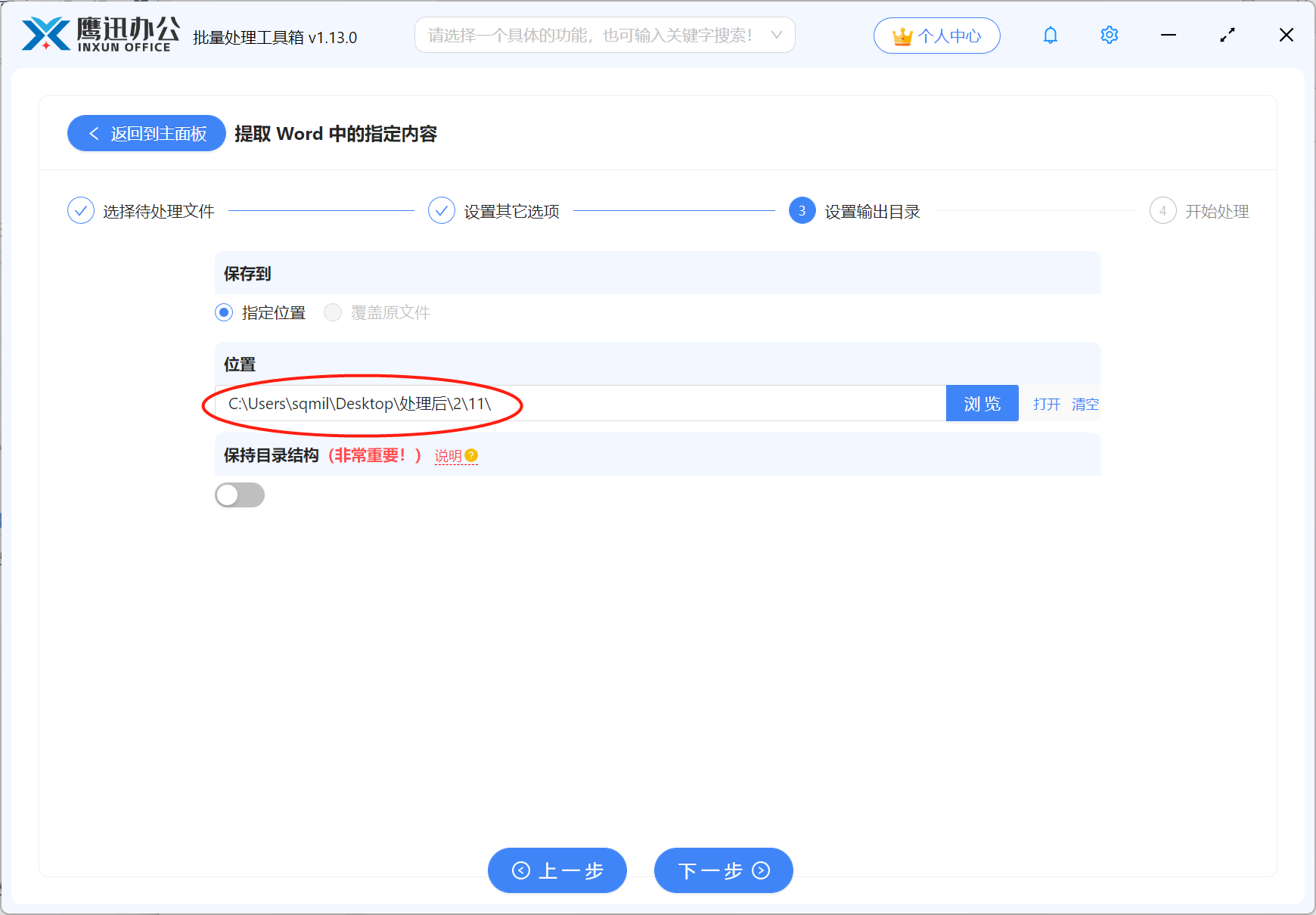Select the 指定位置 radio button
This screenshot has width=1316, height=915.
[224, 312]
